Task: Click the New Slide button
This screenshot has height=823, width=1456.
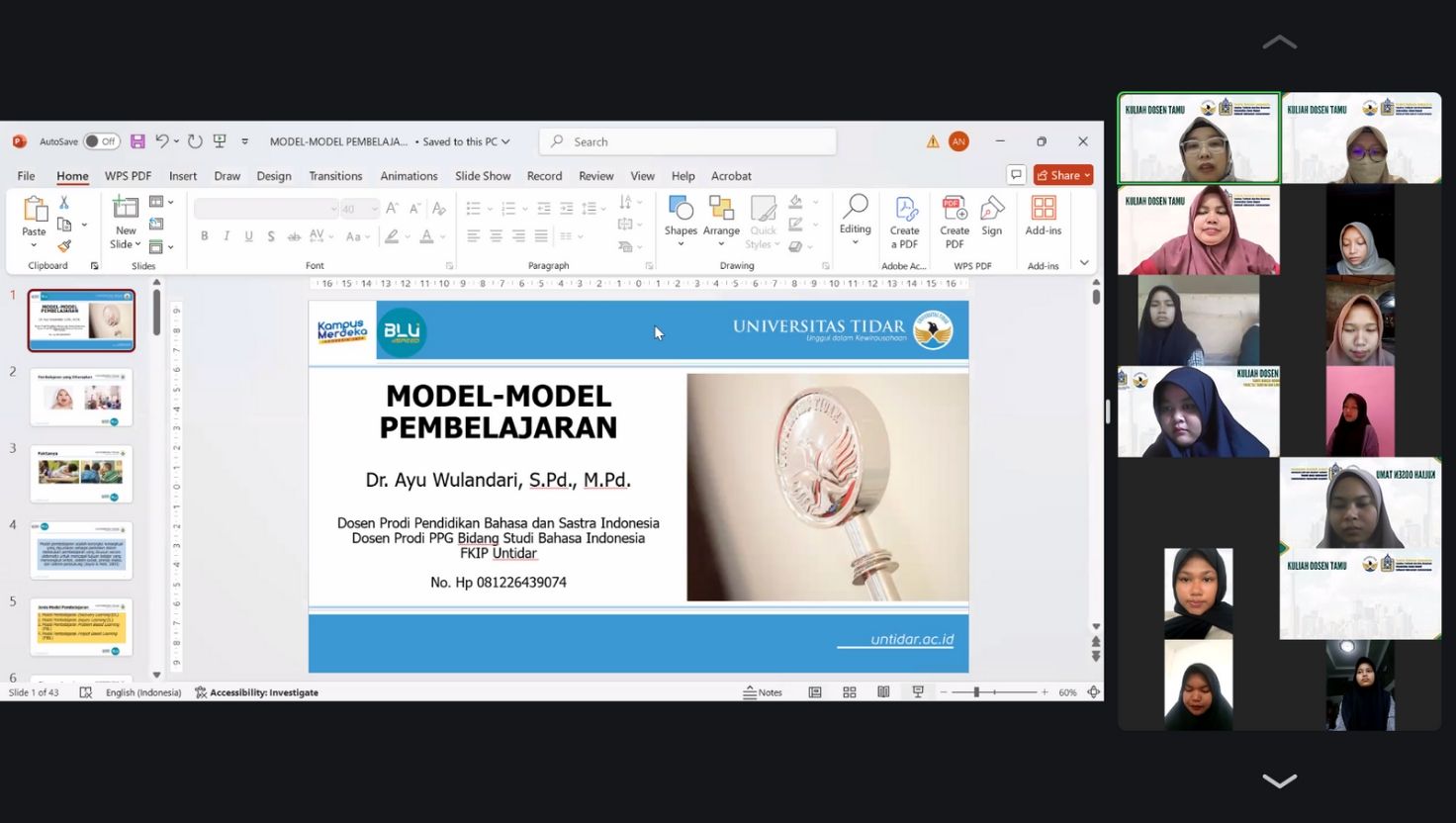Action: 126,222
